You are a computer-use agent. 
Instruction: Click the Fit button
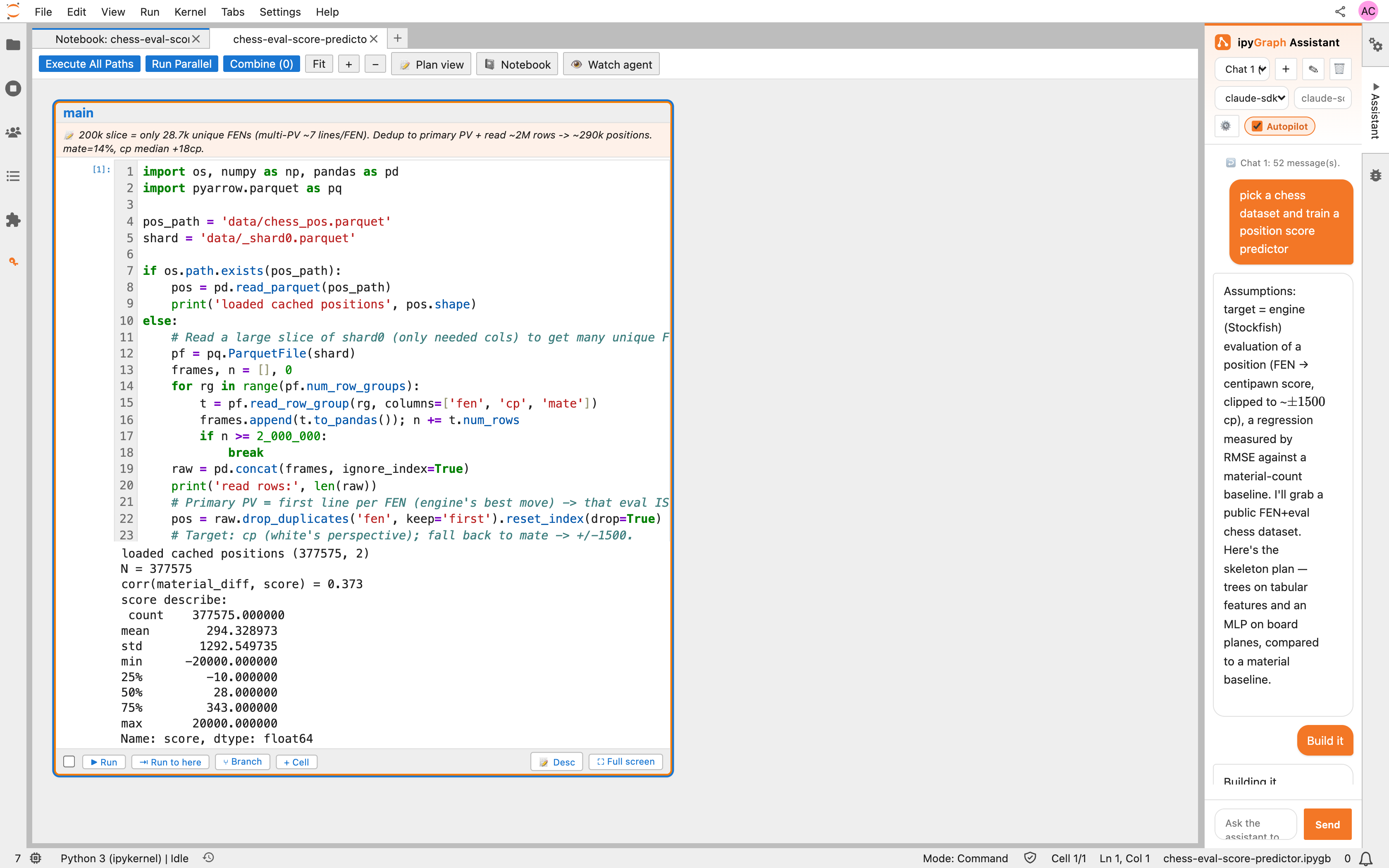(319, 64)
